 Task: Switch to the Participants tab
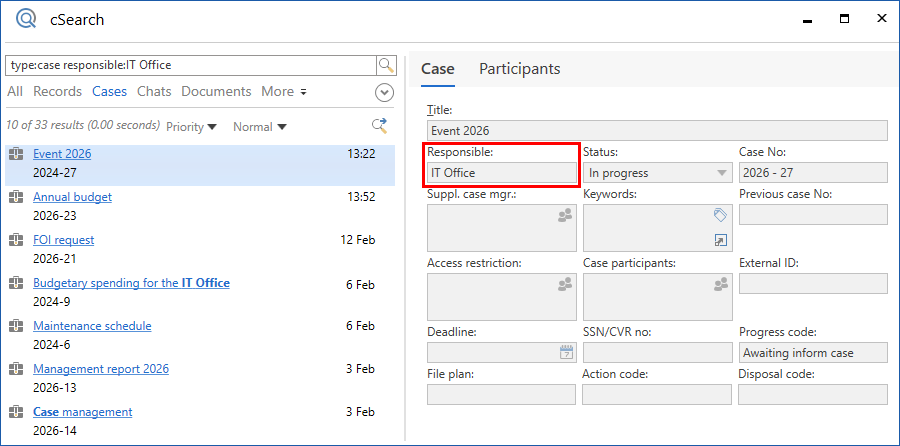click(519, 69)
